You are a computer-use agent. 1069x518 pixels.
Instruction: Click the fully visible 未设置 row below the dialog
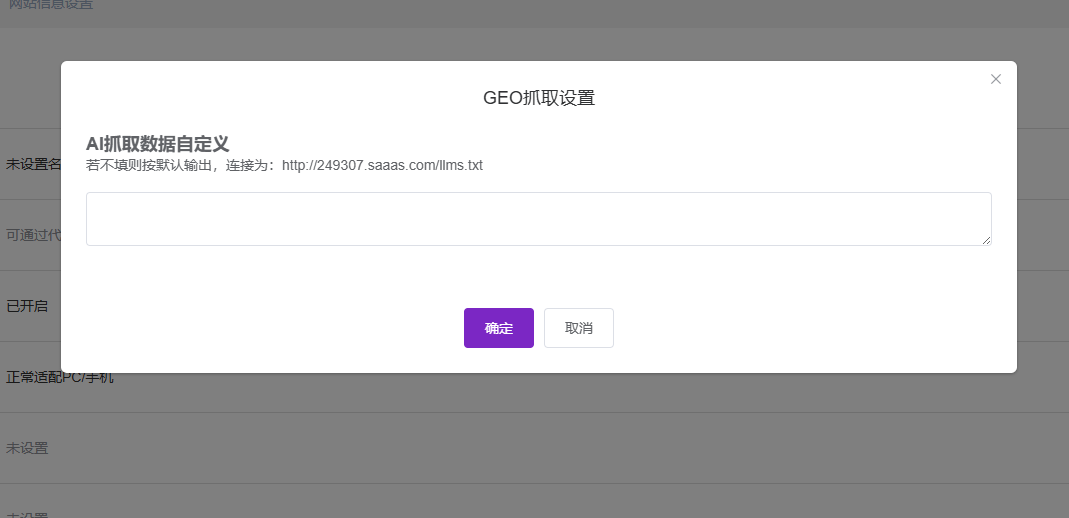pos(27,448)
